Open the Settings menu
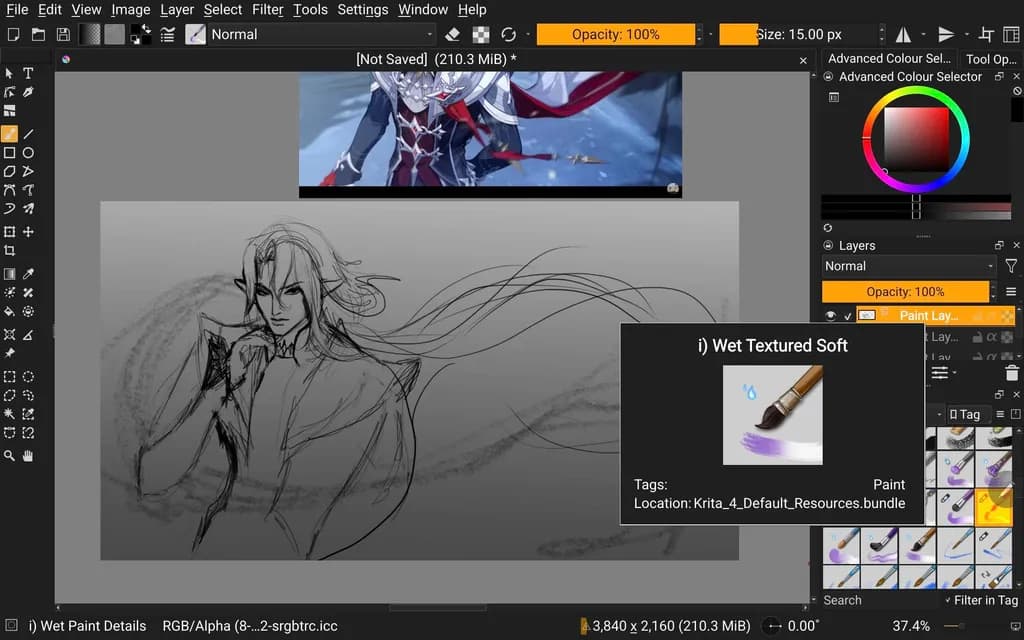The height and width of the screenshot is (640, 1024). [x=362, y=10]
